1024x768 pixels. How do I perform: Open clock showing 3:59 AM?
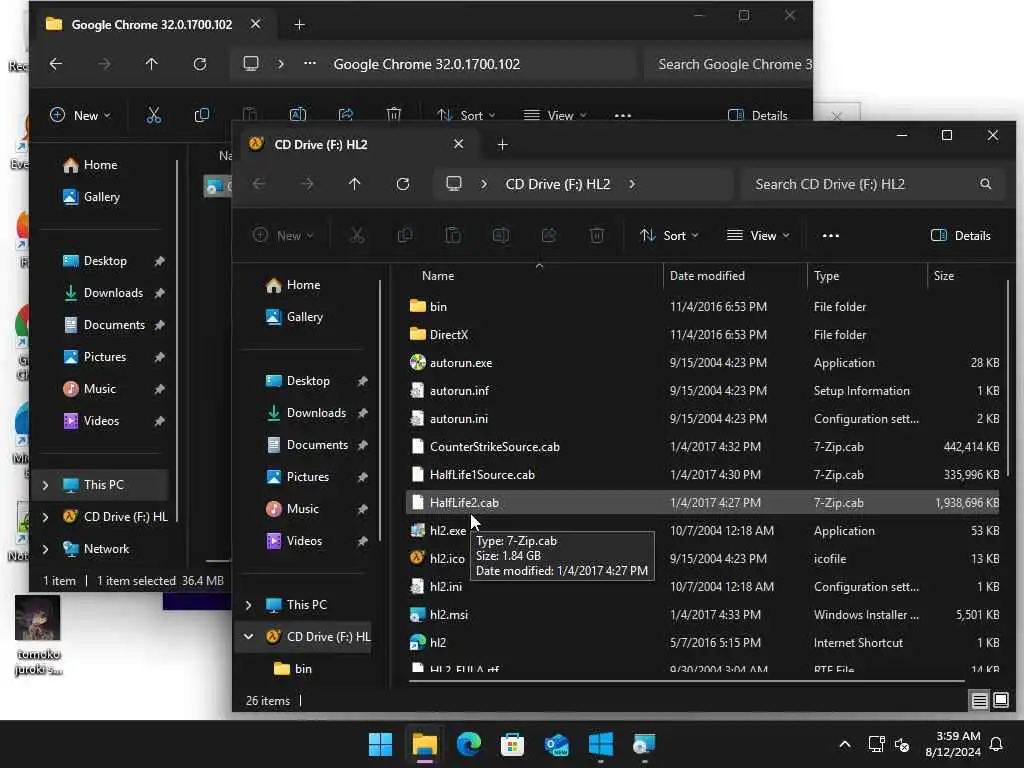point(953,744)
